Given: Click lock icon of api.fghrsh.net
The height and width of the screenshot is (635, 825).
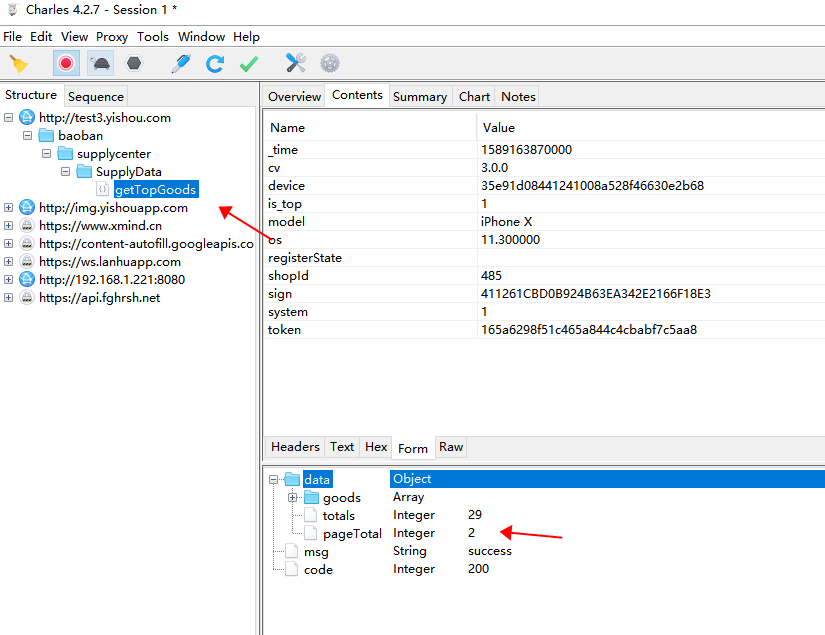Looking at the screenshot, I should (27, 298).
